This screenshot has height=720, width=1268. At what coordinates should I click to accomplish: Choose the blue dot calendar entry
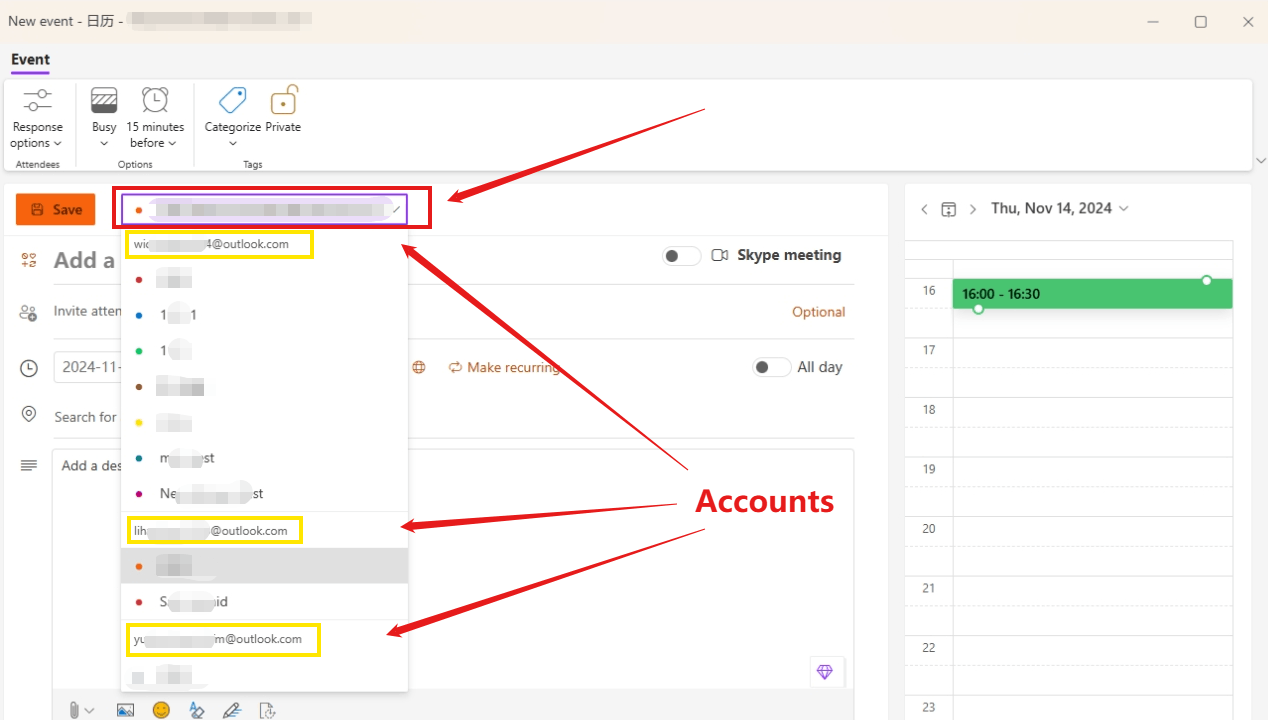(x=264, y=315)
